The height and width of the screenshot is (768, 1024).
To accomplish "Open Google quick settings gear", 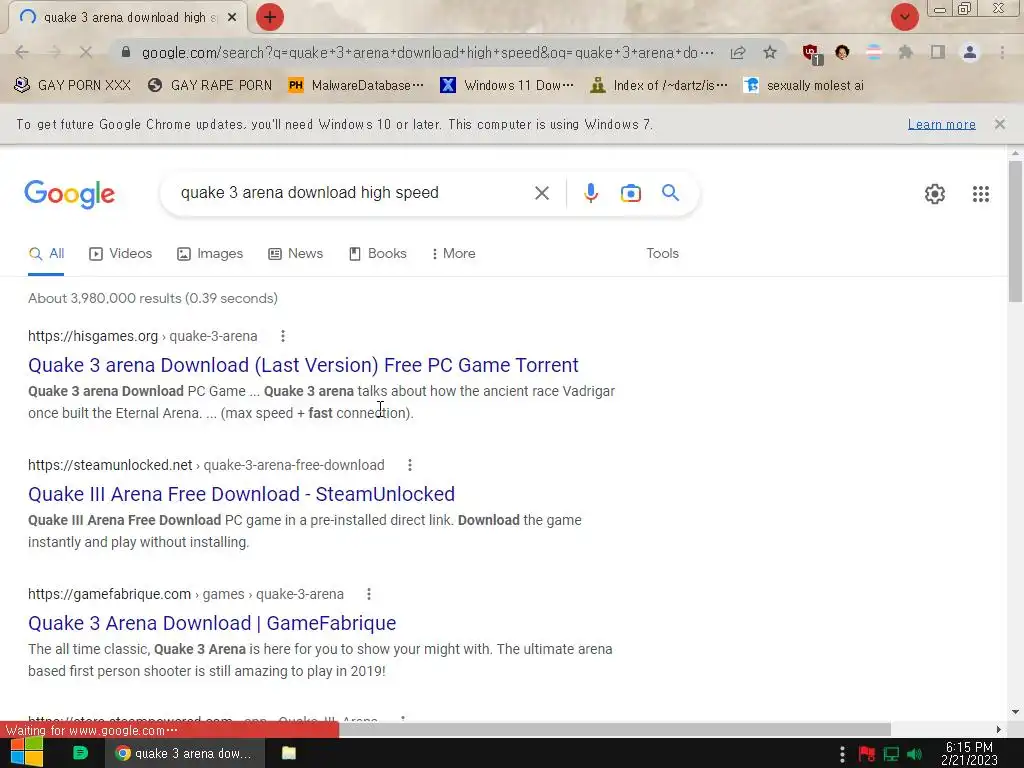I will pos(935,194).
